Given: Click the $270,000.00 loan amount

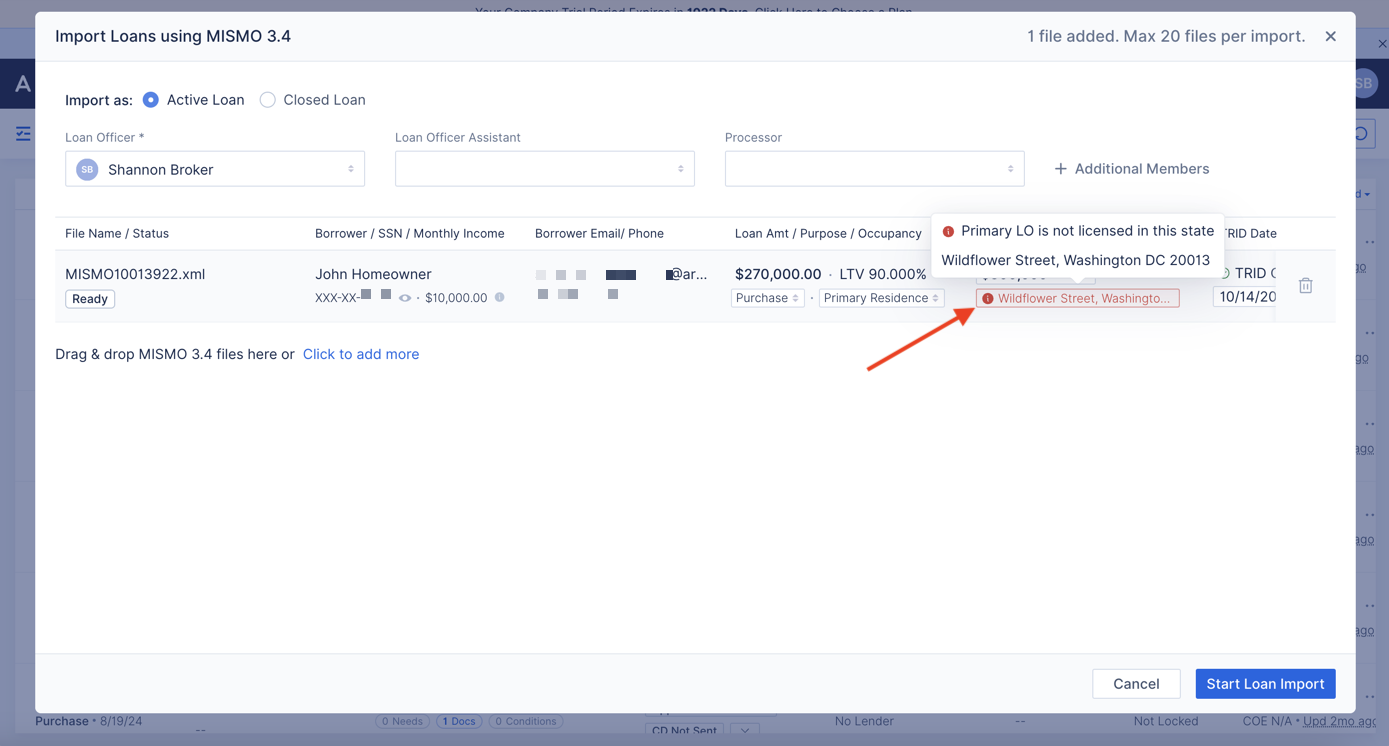Looking at the screenshot, I should [x=778, y=274].
